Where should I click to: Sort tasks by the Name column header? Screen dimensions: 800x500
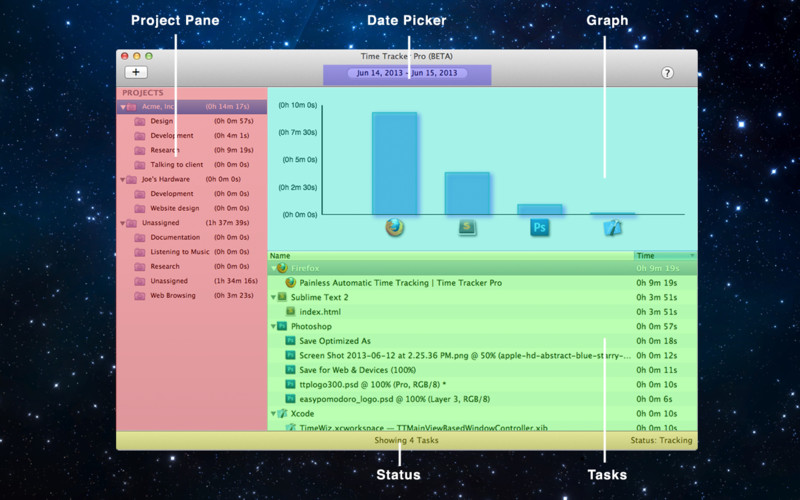pyautogui.click(x=451, y=256)
